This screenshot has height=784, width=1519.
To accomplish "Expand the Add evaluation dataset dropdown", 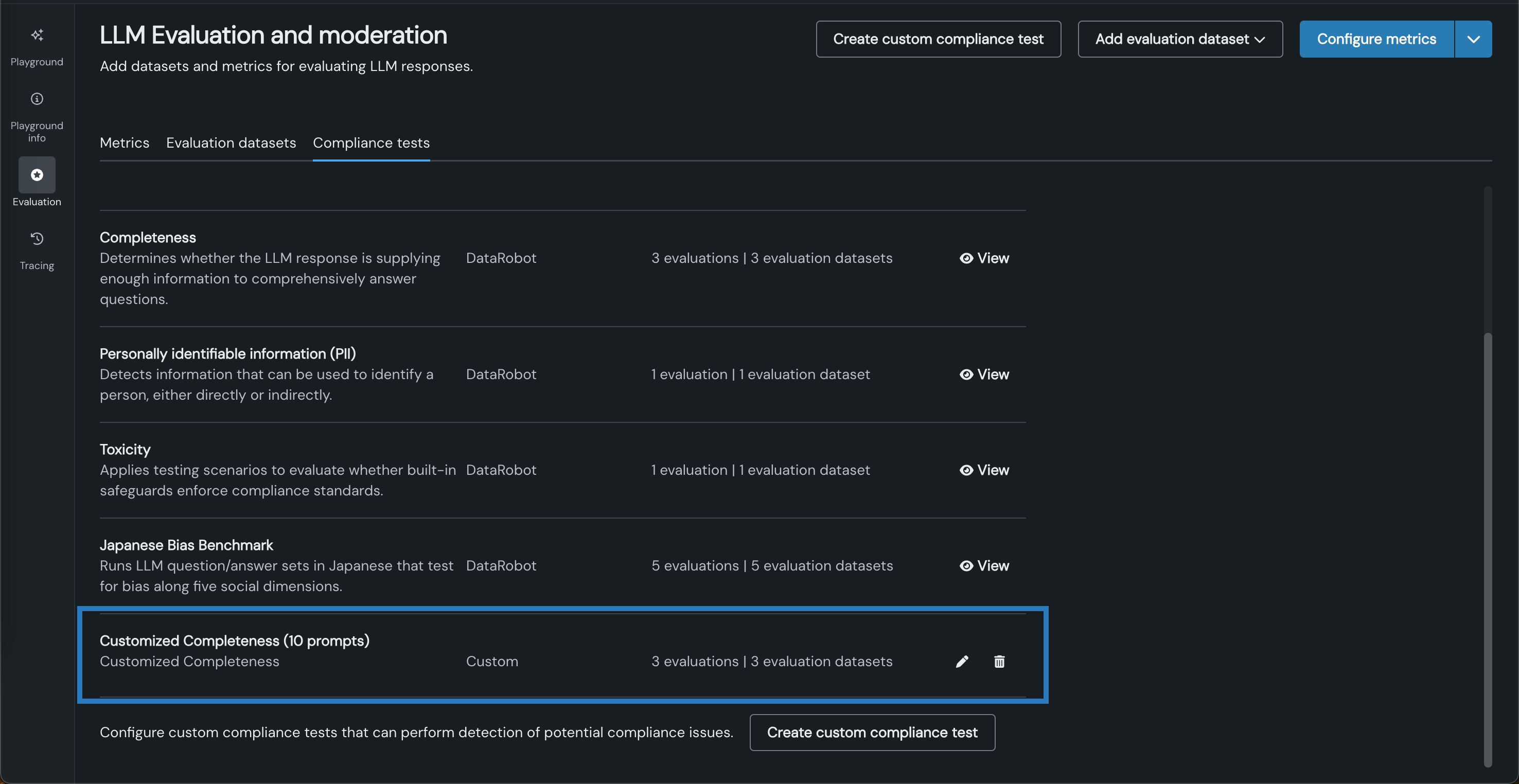I will pos(1180,39).
